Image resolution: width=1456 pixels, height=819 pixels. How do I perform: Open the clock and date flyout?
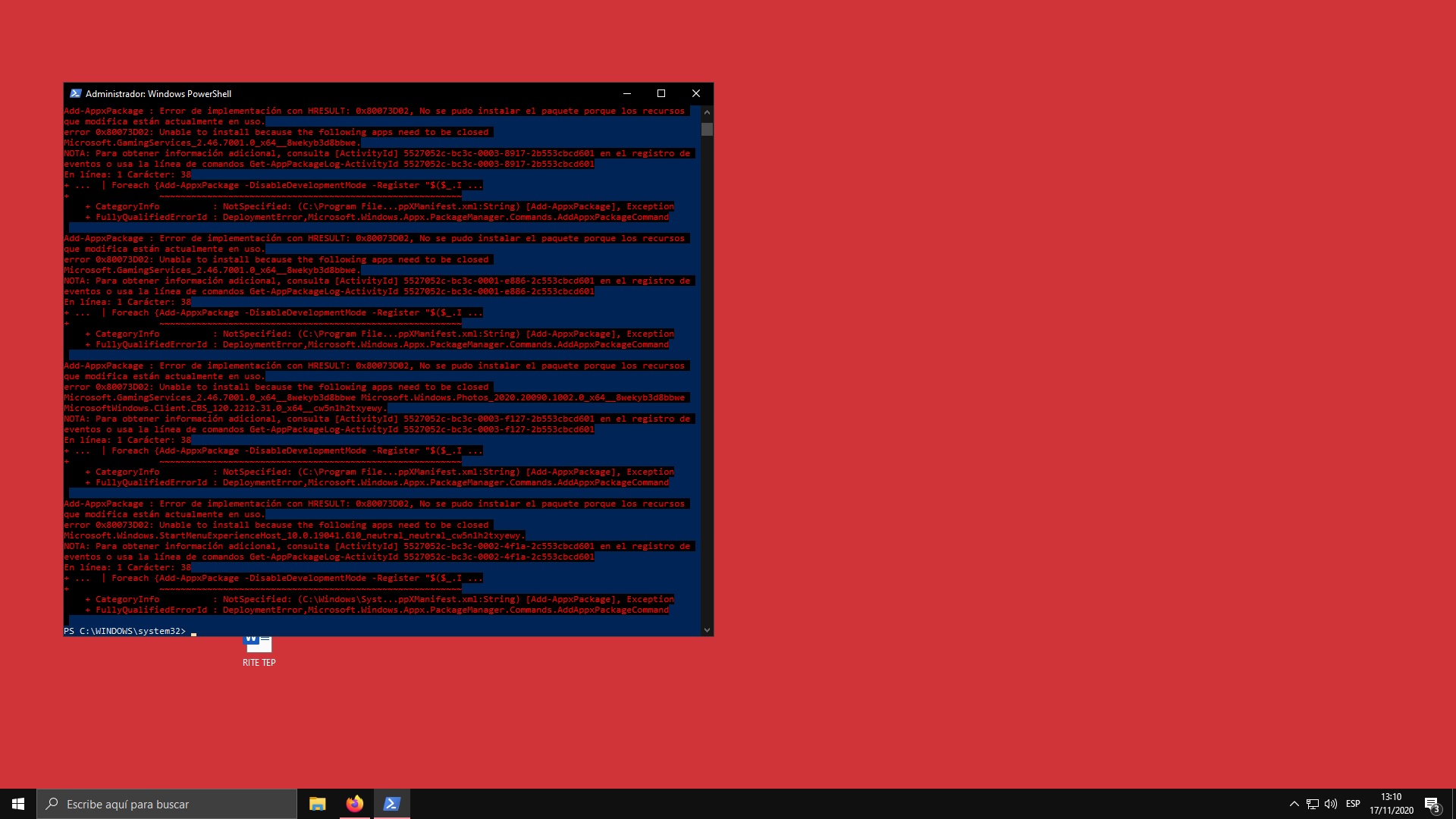[1391, 804]
